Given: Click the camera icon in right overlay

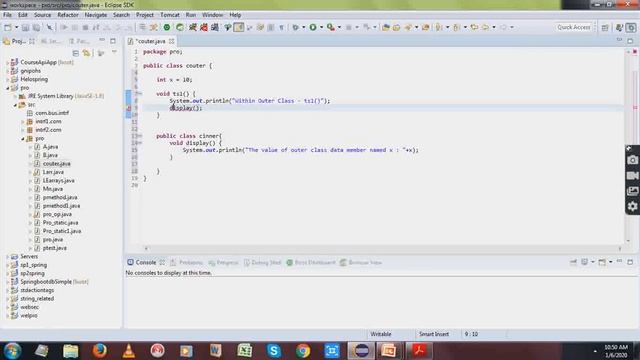Looking at the screenshot, I should pyautogui.click(x=633, y=160).
